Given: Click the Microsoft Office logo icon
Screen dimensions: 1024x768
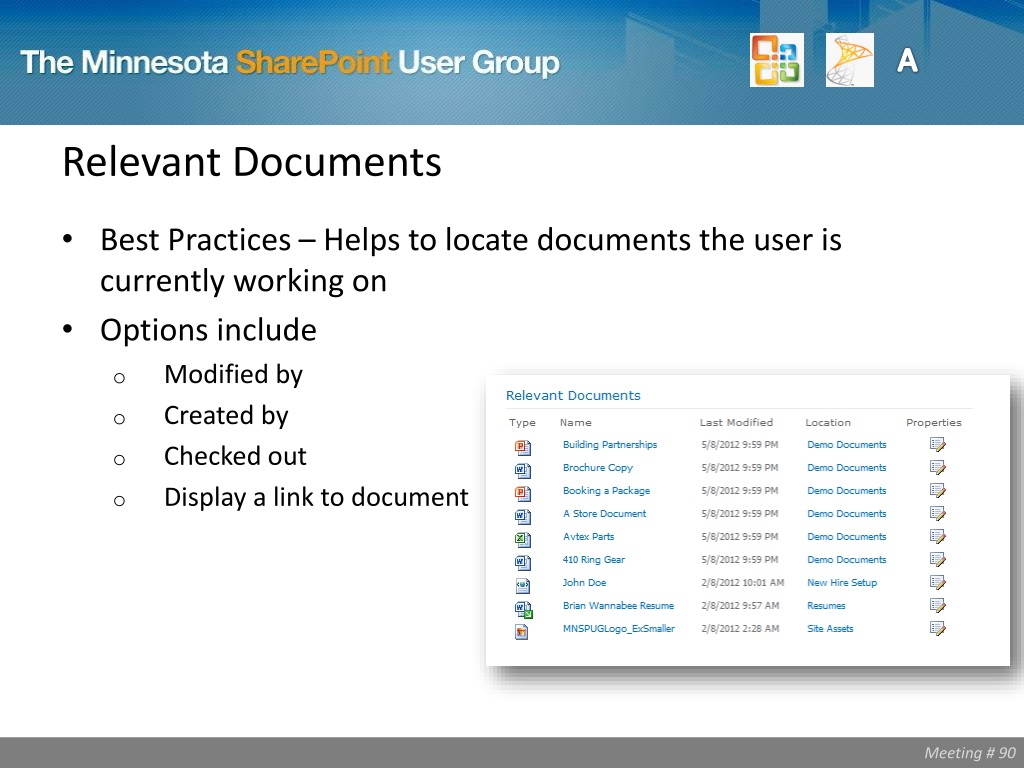Looking at the screenshot, I should point(776,60).
